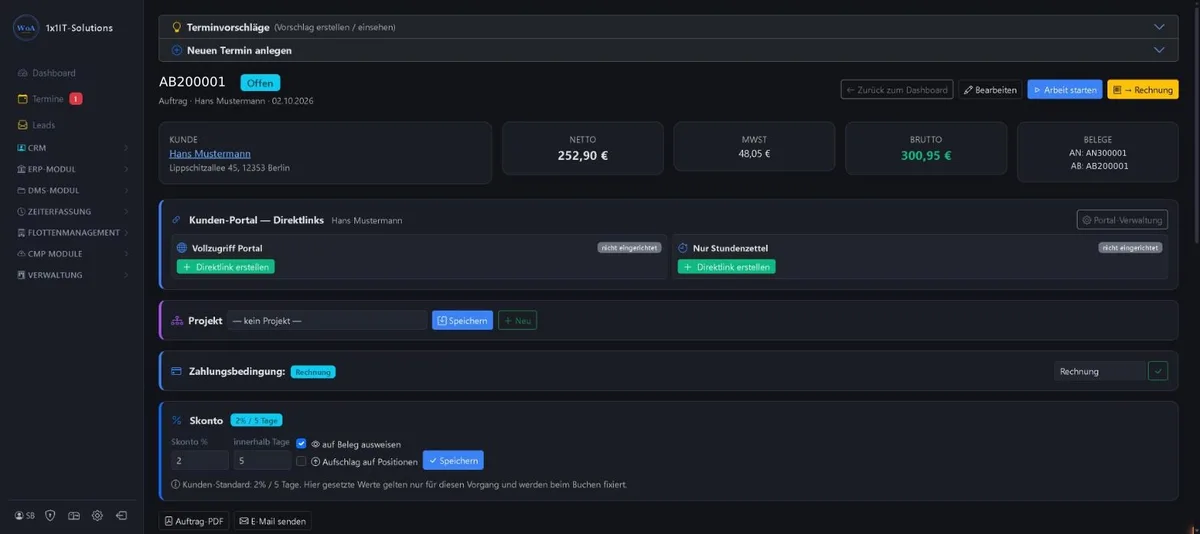
Task: Click the WoA company logo
Action: 26,27
